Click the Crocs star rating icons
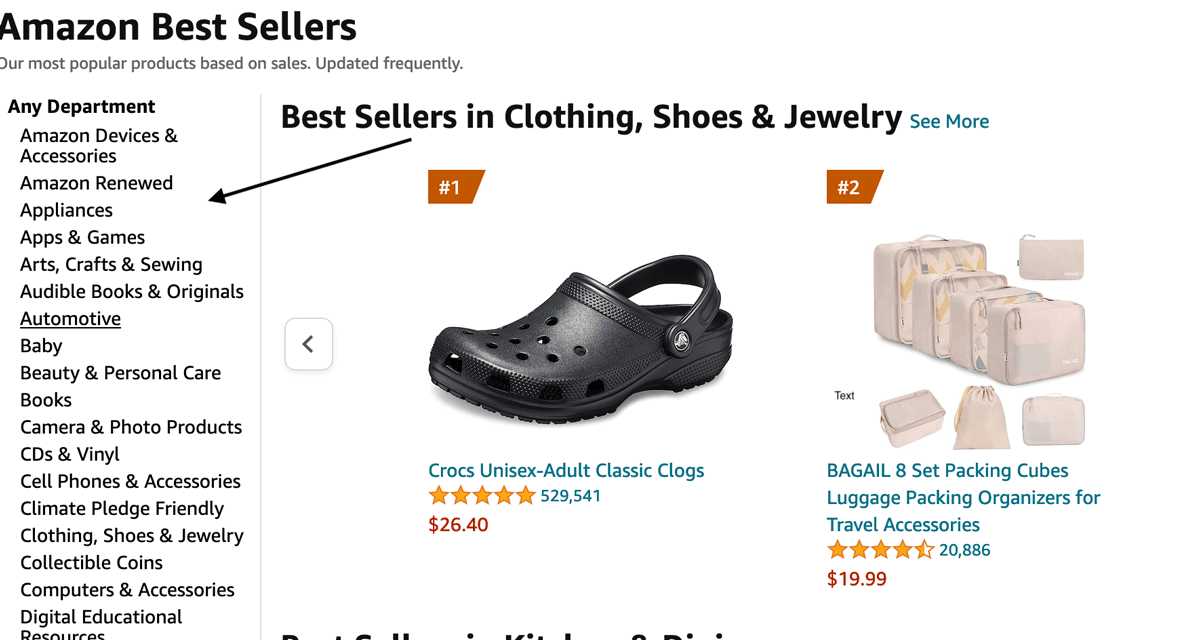The height and width of the screenshot is (640, 1200). tap(482, 496)
